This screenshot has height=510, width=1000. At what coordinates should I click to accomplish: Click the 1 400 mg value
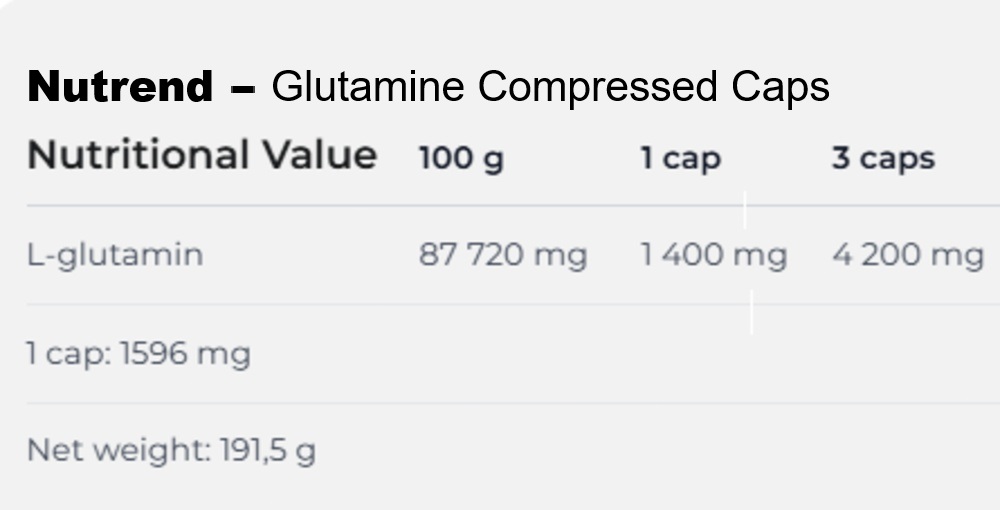click(713, 255)
